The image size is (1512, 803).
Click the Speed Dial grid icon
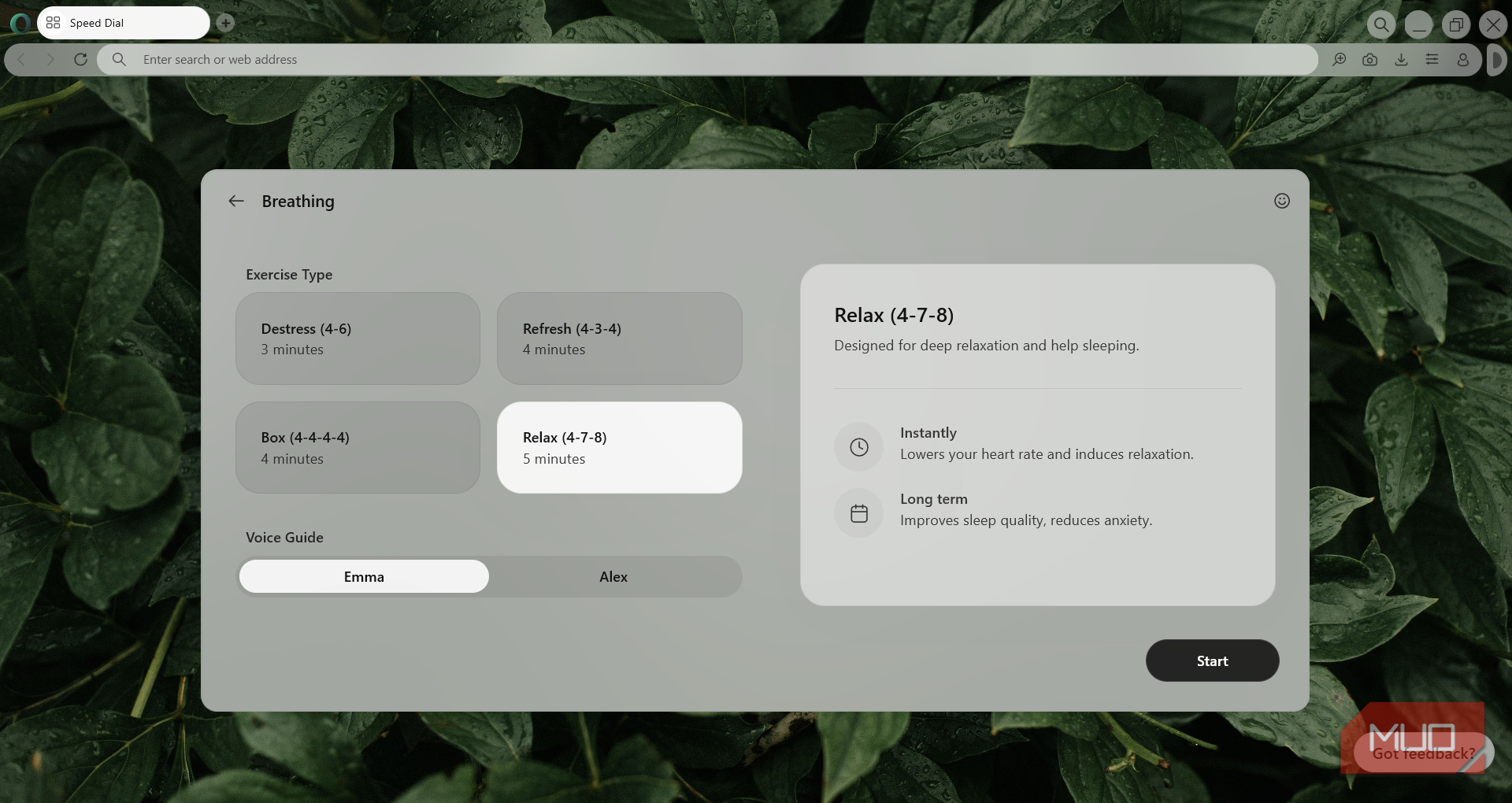(54, 23)
